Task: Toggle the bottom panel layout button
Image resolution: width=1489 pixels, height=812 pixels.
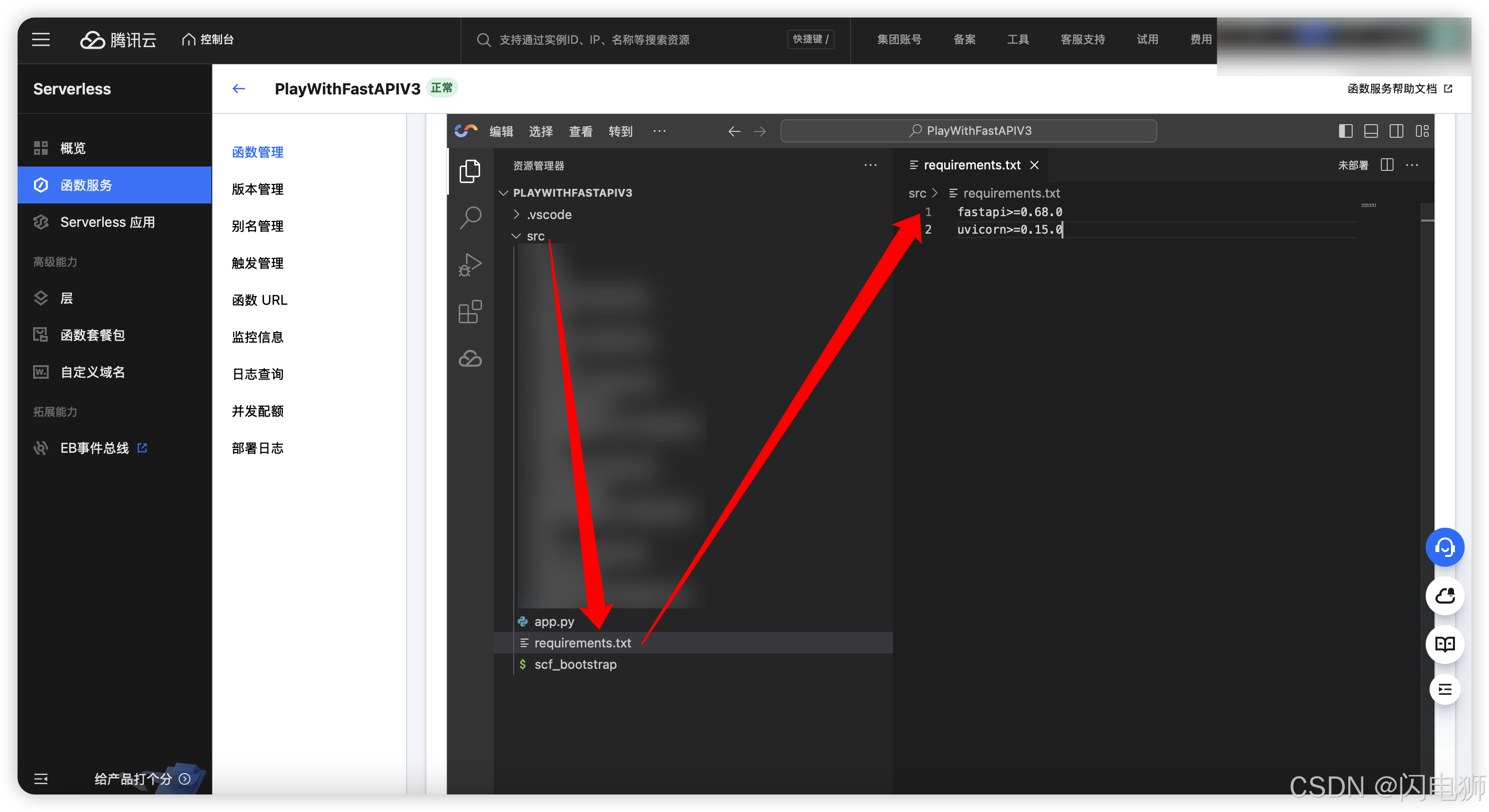Action: [x=1371, y=131]
